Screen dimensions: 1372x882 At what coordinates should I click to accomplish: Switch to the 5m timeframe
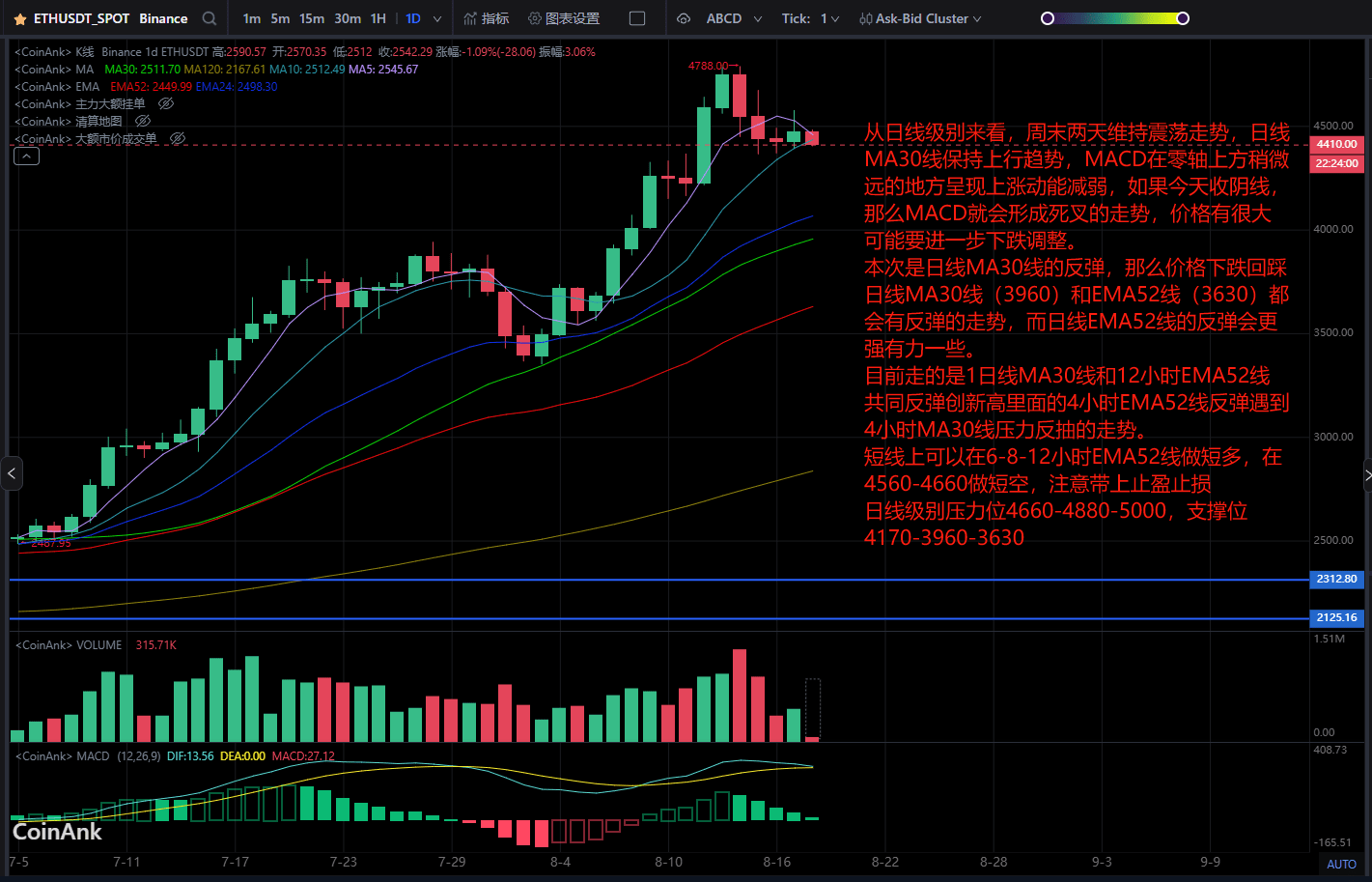tap(280, 18)
